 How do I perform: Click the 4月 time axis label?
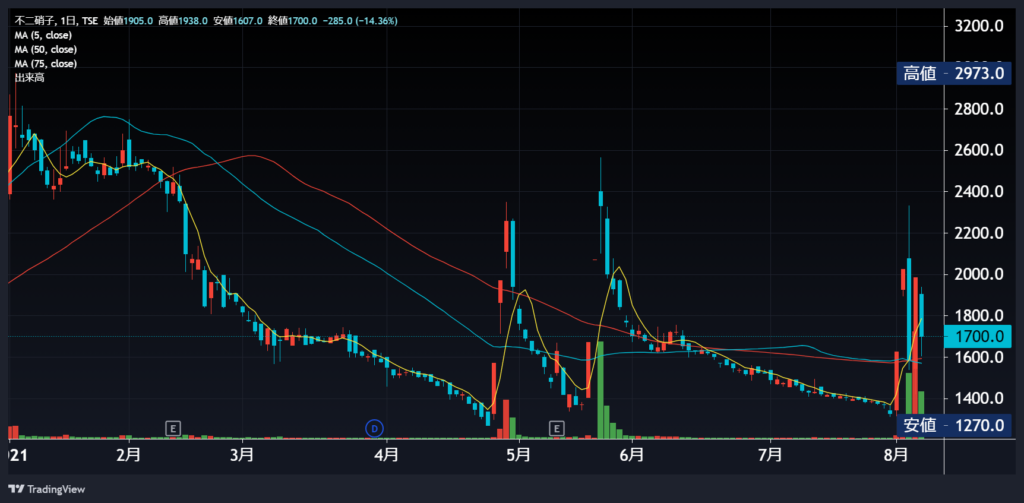click(387, 453)
